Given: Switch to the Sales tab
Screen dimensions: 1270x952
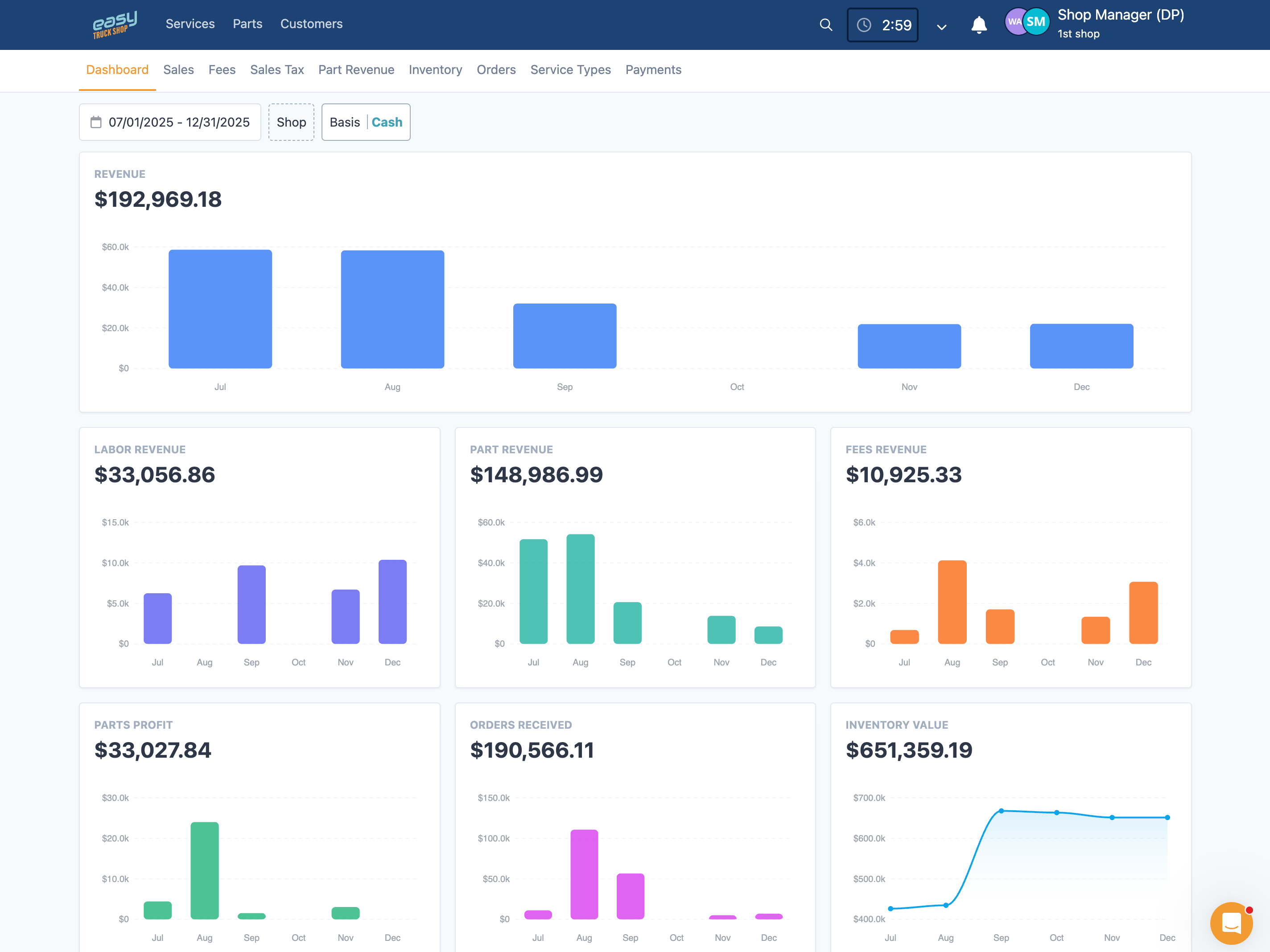Looking at the screenshot, I should coord(178,70).
